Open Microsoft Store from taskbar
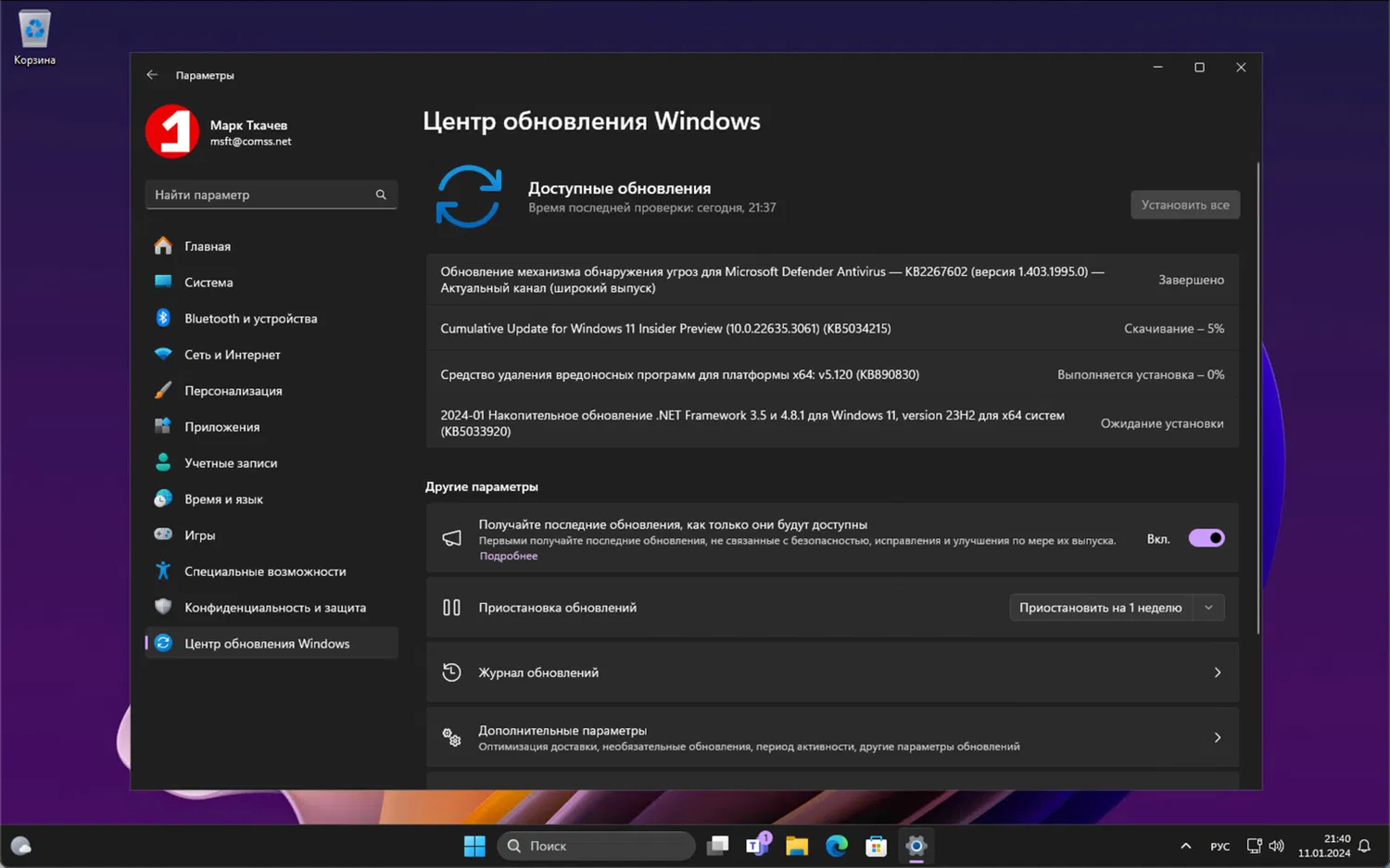1390x868 pixels. [x=876, y=846]
